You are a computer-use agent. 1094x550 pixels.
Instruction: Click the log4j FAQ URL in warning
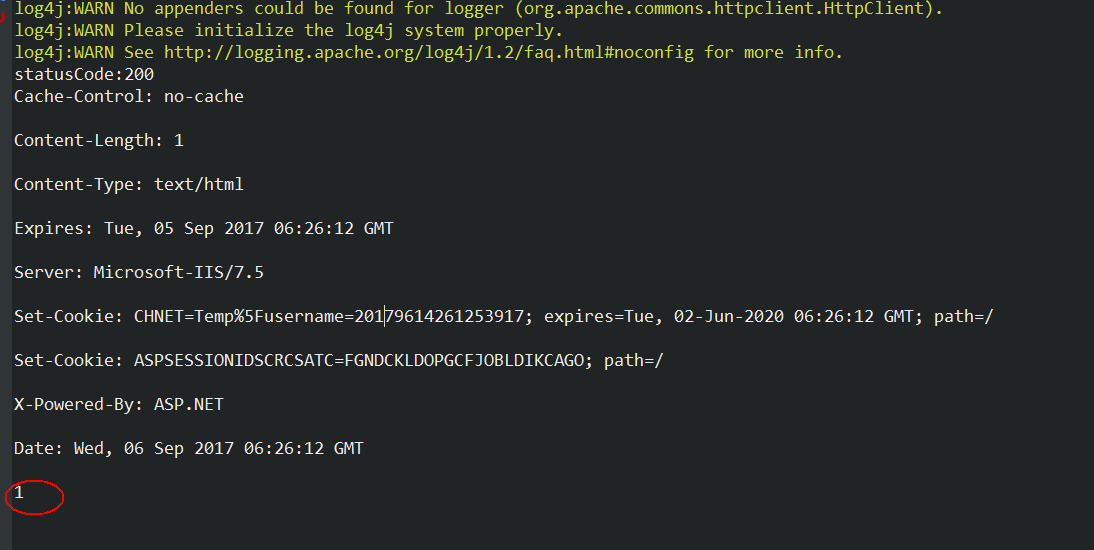tap(429, 52)
